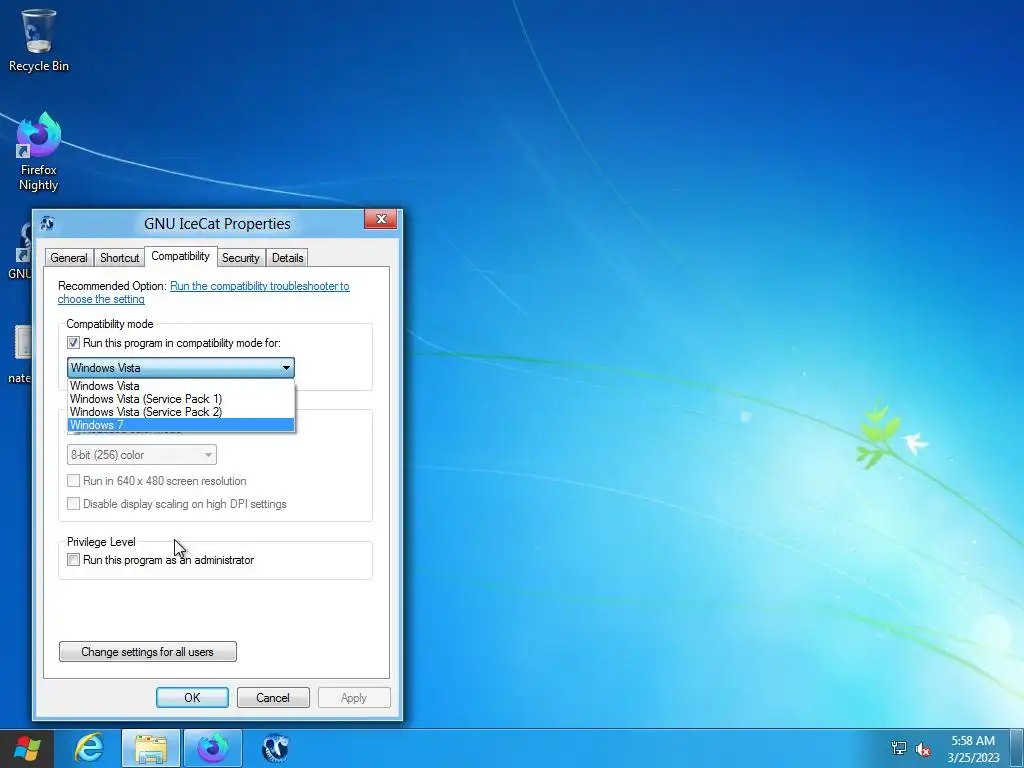Viewport: 1024px width, 768px height.
Task: Uncheck Run this program in compatibility mode
Action: (73, 343)
